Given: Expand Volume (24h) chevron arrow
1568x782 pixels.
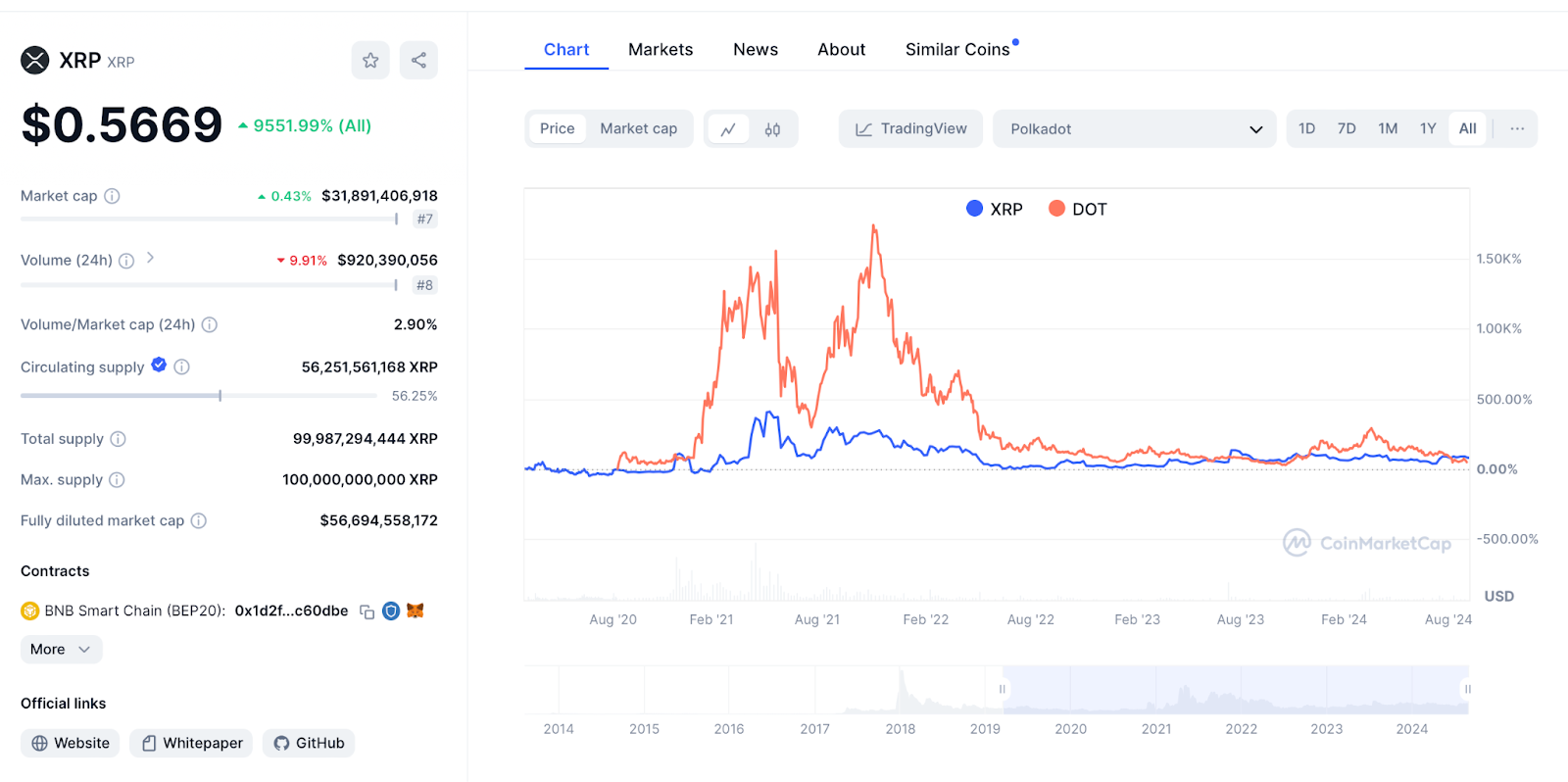Looking at the screenshot, I should pyautogui.click(x=150, y=258).
